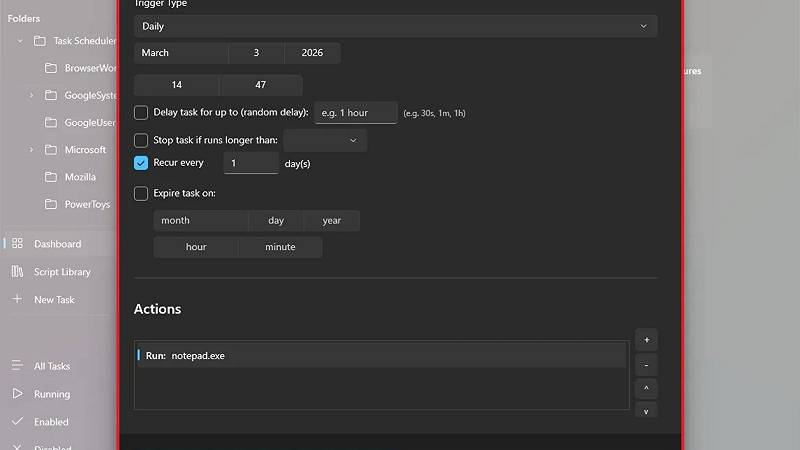This screenshot has width=800, height=450.
Task: Expand the GoogleSystem folder chevron
Action: click(x=31, y=95)
